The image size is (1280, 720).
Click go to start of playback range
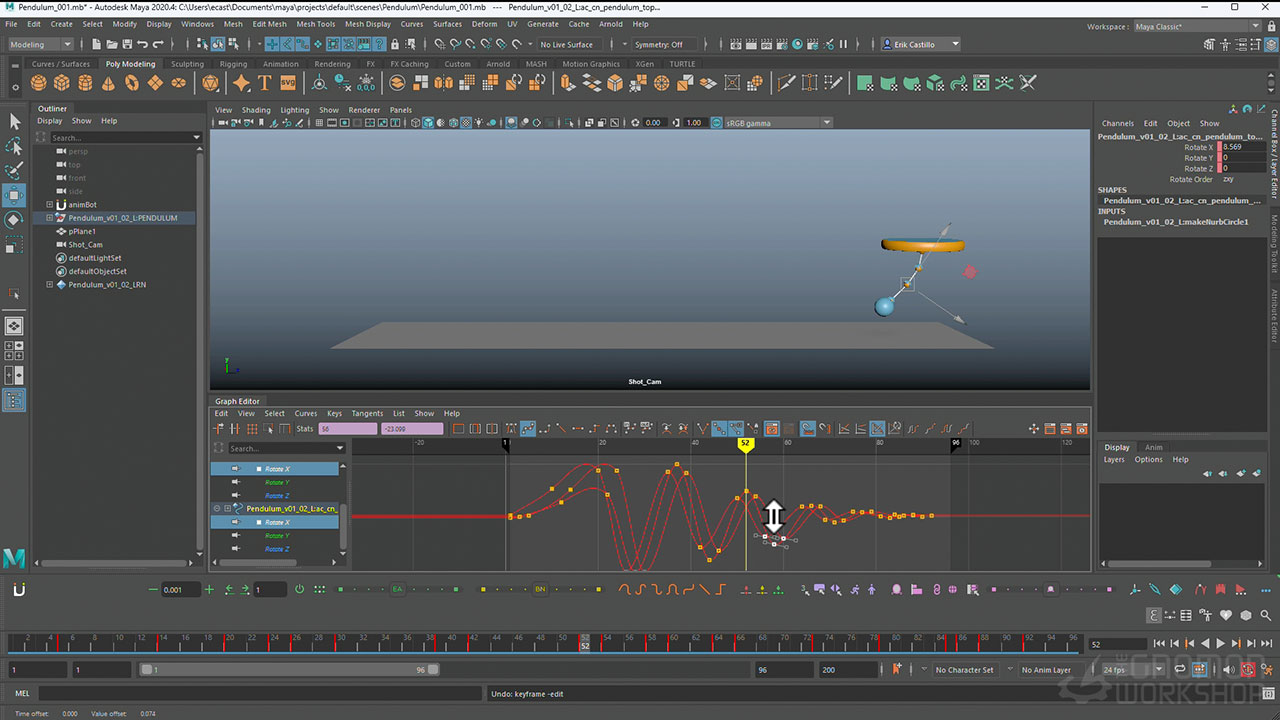coord(1159,644)
